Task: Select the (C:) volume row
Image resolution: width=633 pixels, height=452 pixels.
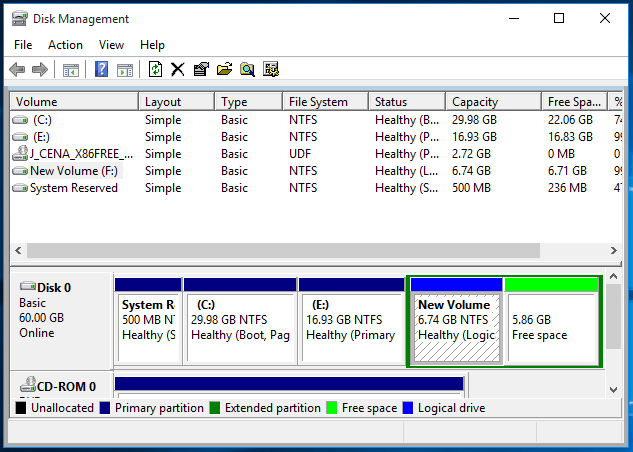Action: pos(316,120)
